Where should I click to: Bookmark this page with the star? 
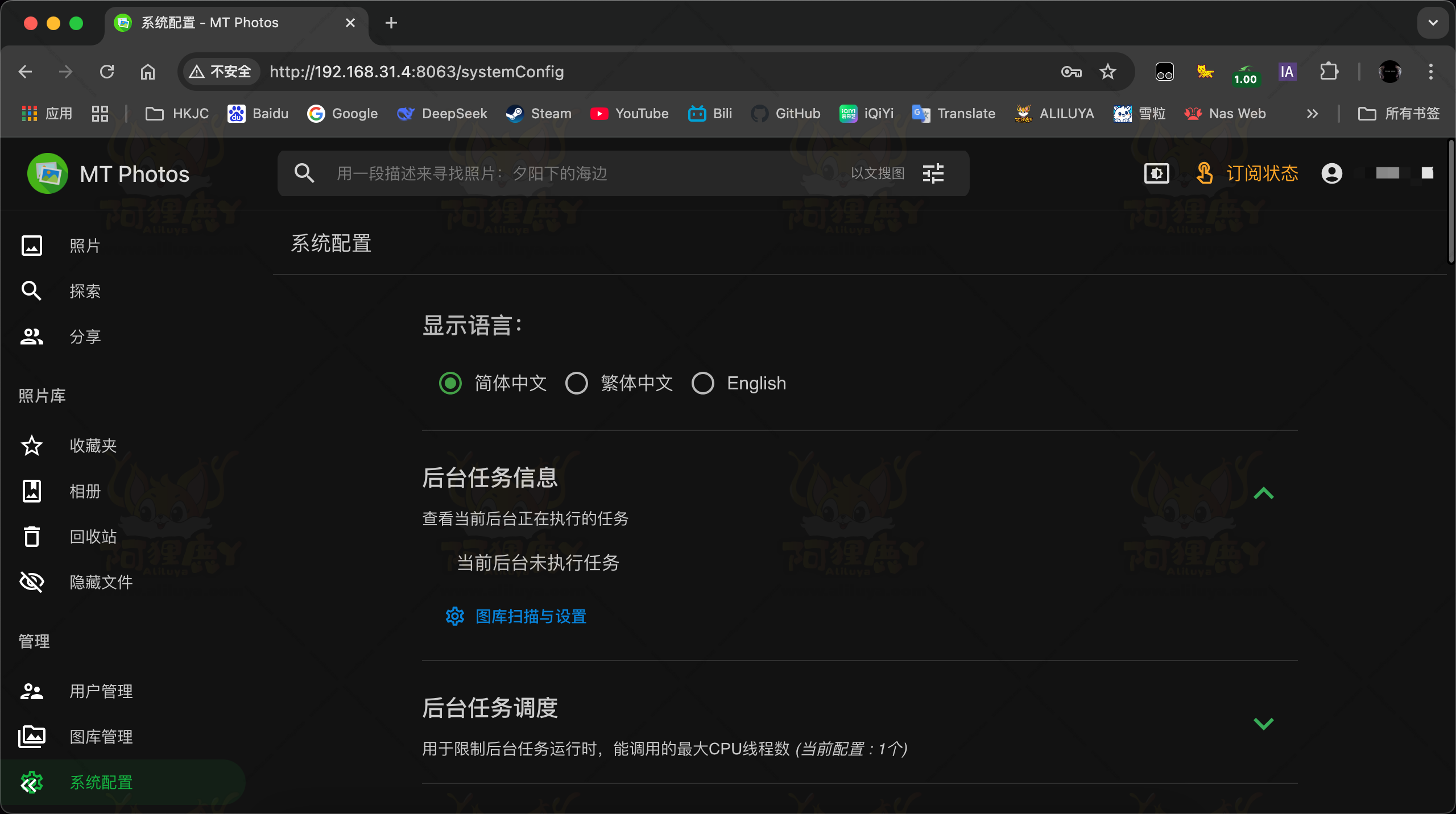pyautogui.click(x=1107, y=72)
